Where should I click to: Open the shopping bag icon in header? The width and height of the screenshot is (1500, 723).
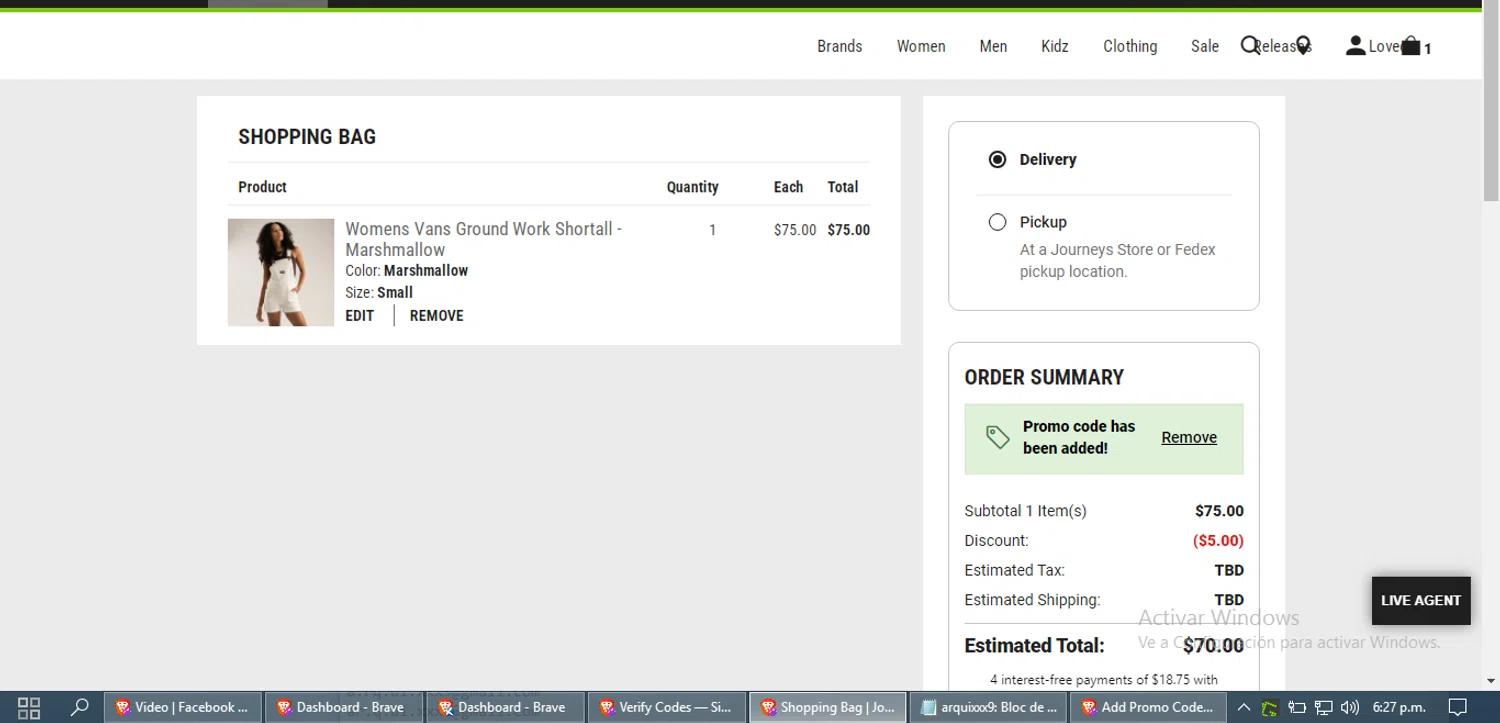tap(1411, 46)
